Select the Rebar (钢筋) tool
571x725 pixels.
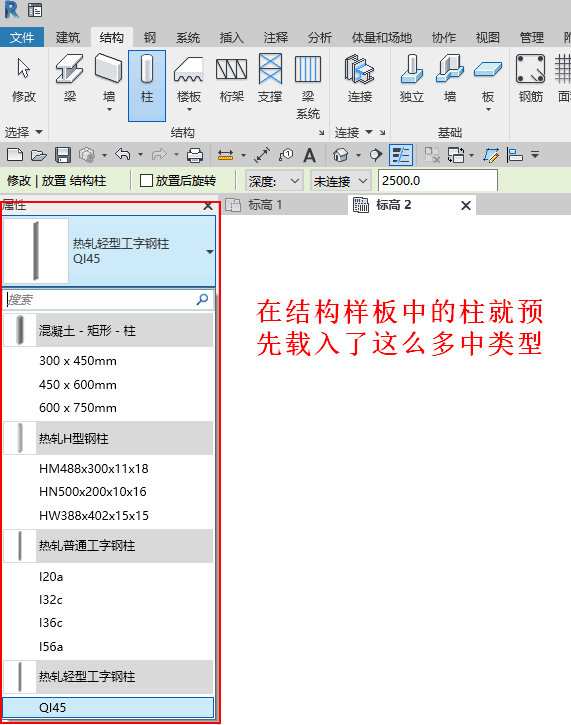click(530, 80)
